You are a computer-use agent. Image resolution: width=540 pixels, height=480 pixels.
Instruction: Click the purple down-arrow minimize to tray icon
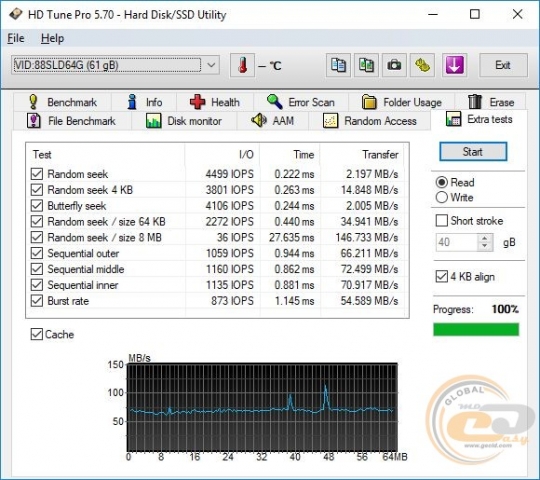click(x=455, y=65)
